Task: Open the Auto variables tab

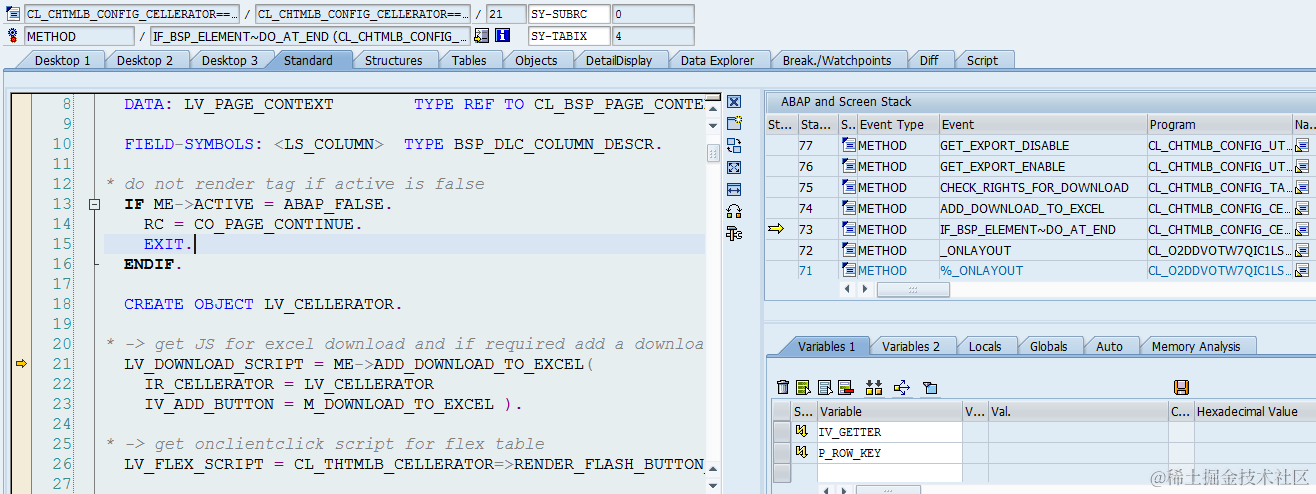Action: 1109,346
